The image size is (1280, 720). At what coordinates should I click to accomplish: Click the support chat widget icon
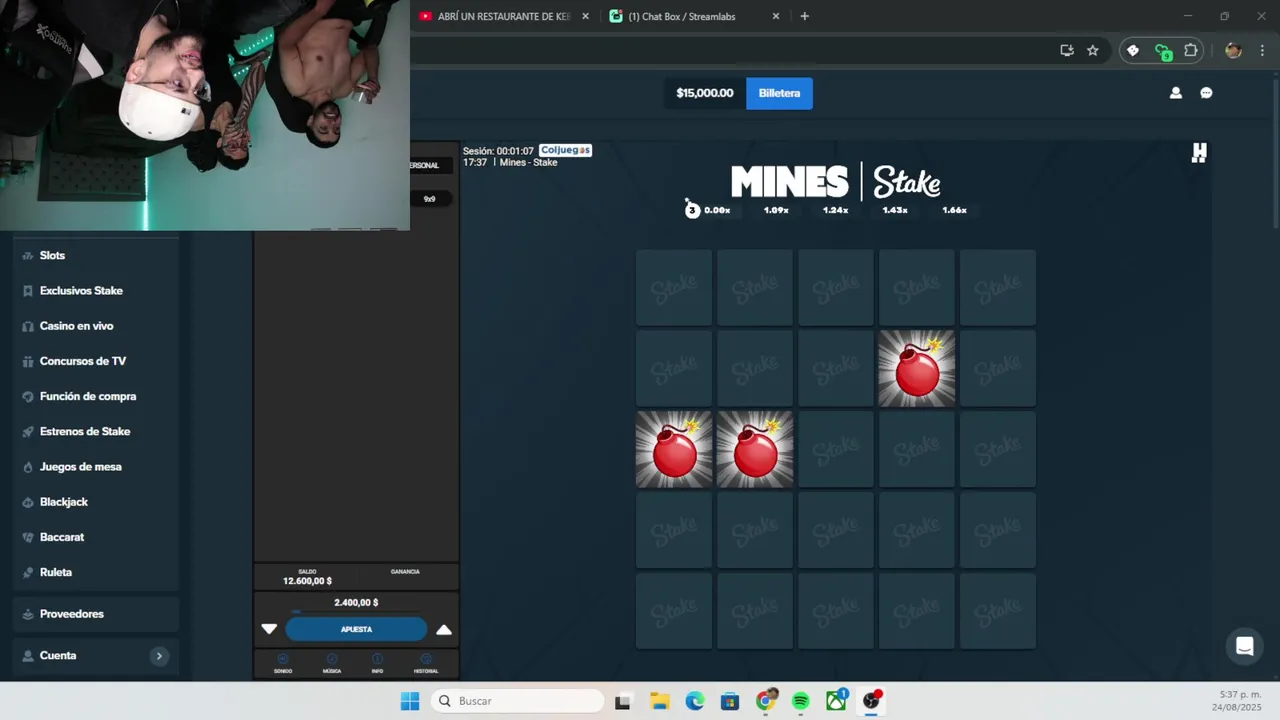pyautogui.click(x=1245, y=646)
